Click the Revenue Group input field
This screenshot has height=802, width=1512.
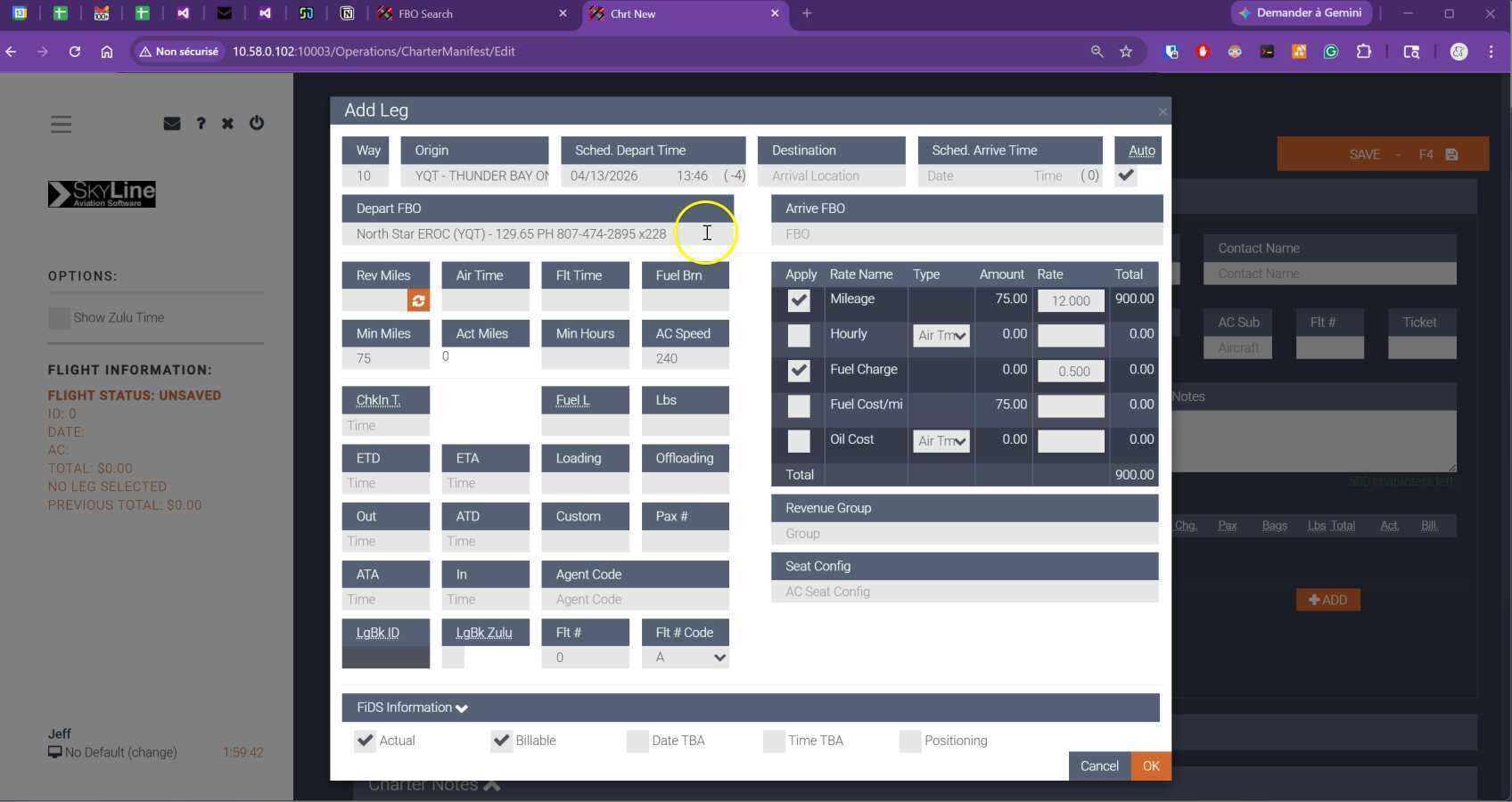965,534
